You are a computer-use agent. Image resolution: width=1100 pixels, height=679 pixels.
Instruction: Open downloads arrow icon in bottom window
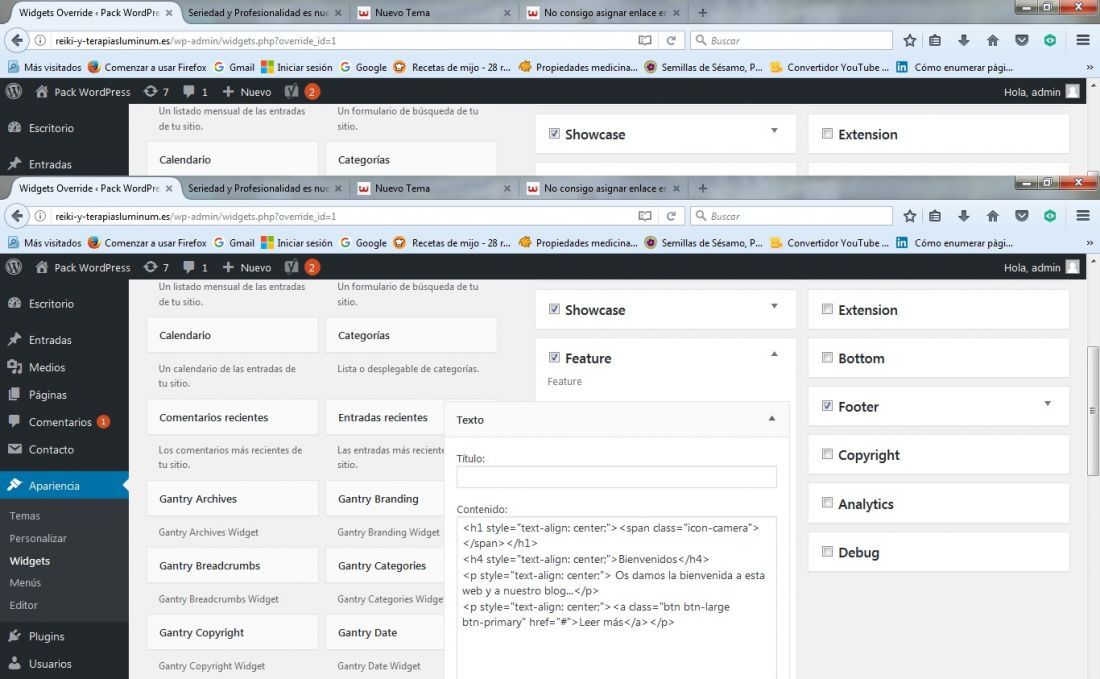[x=964, y=216]
